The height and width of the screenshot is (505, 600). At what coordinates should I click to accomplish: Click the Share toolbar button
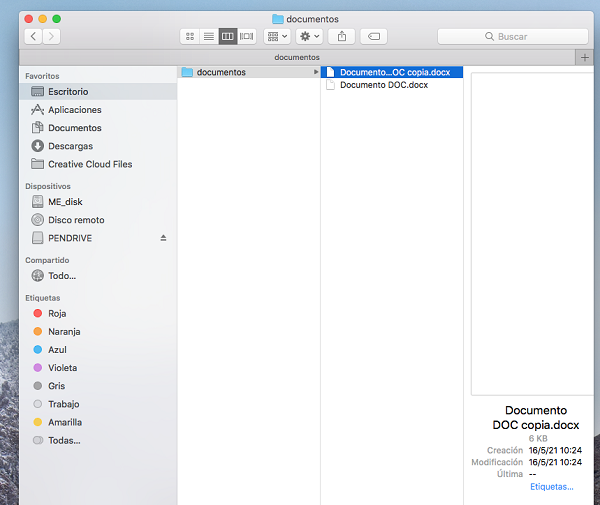pos(342,36)
